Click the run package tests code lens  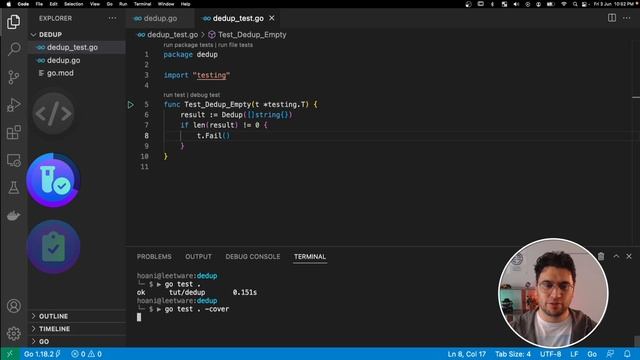188,45
